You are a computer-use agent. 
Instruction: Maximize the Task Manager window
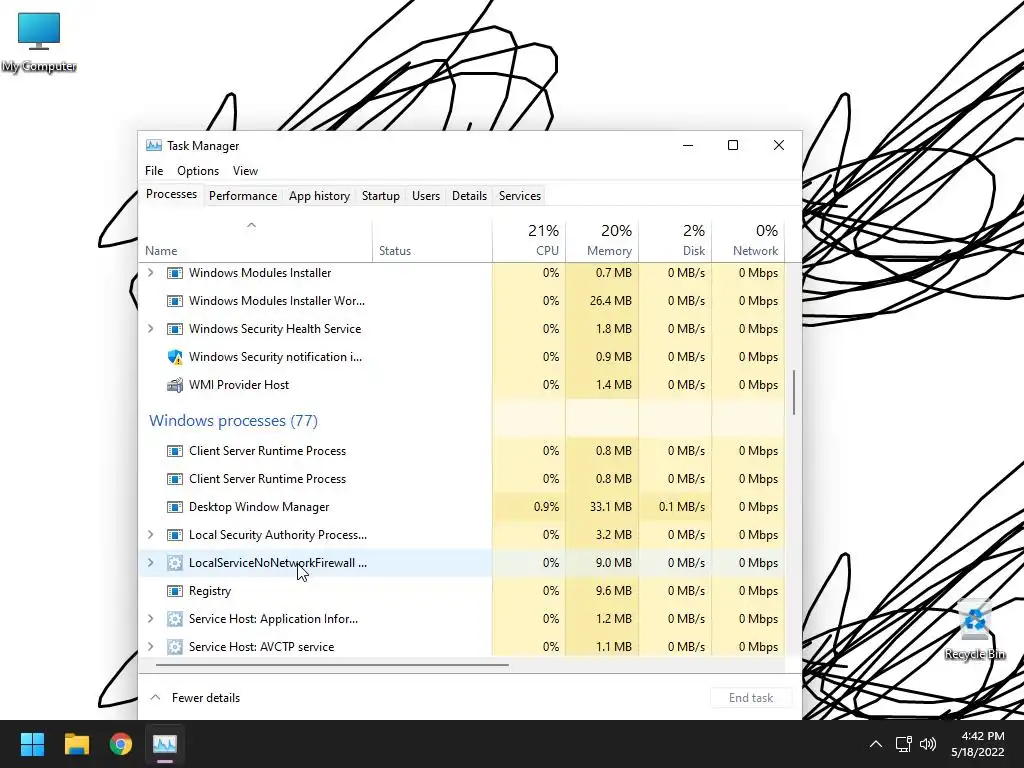coord(733,145)
